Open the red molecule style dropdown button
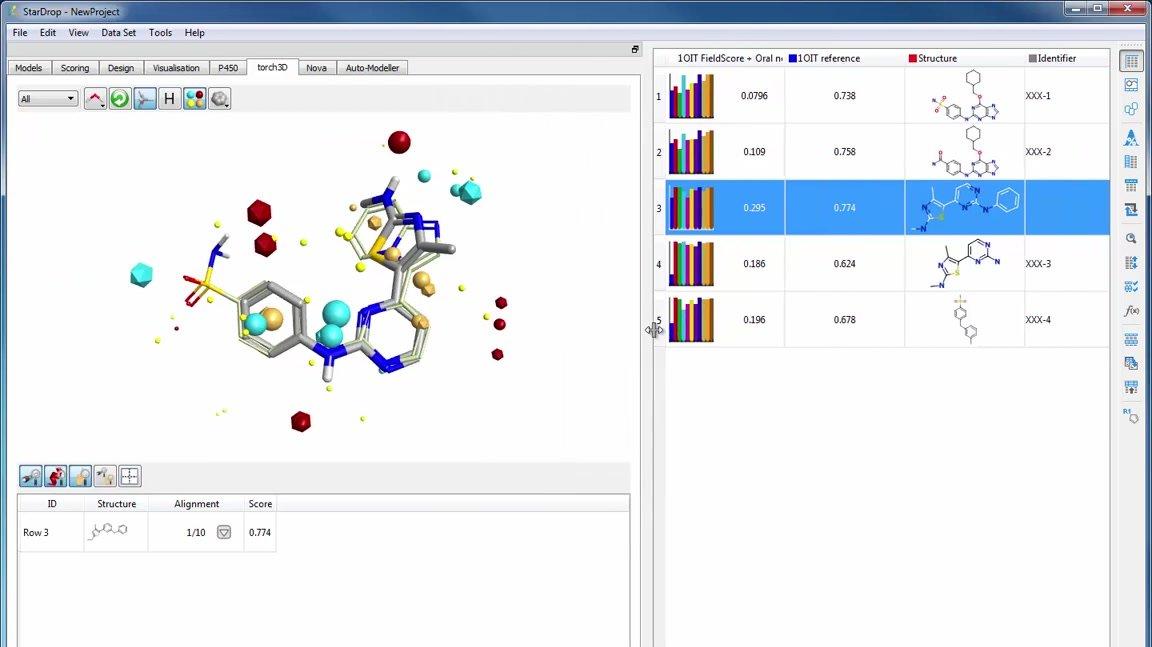The width and height of the screenshot is (1152, 647). [95, 99]
